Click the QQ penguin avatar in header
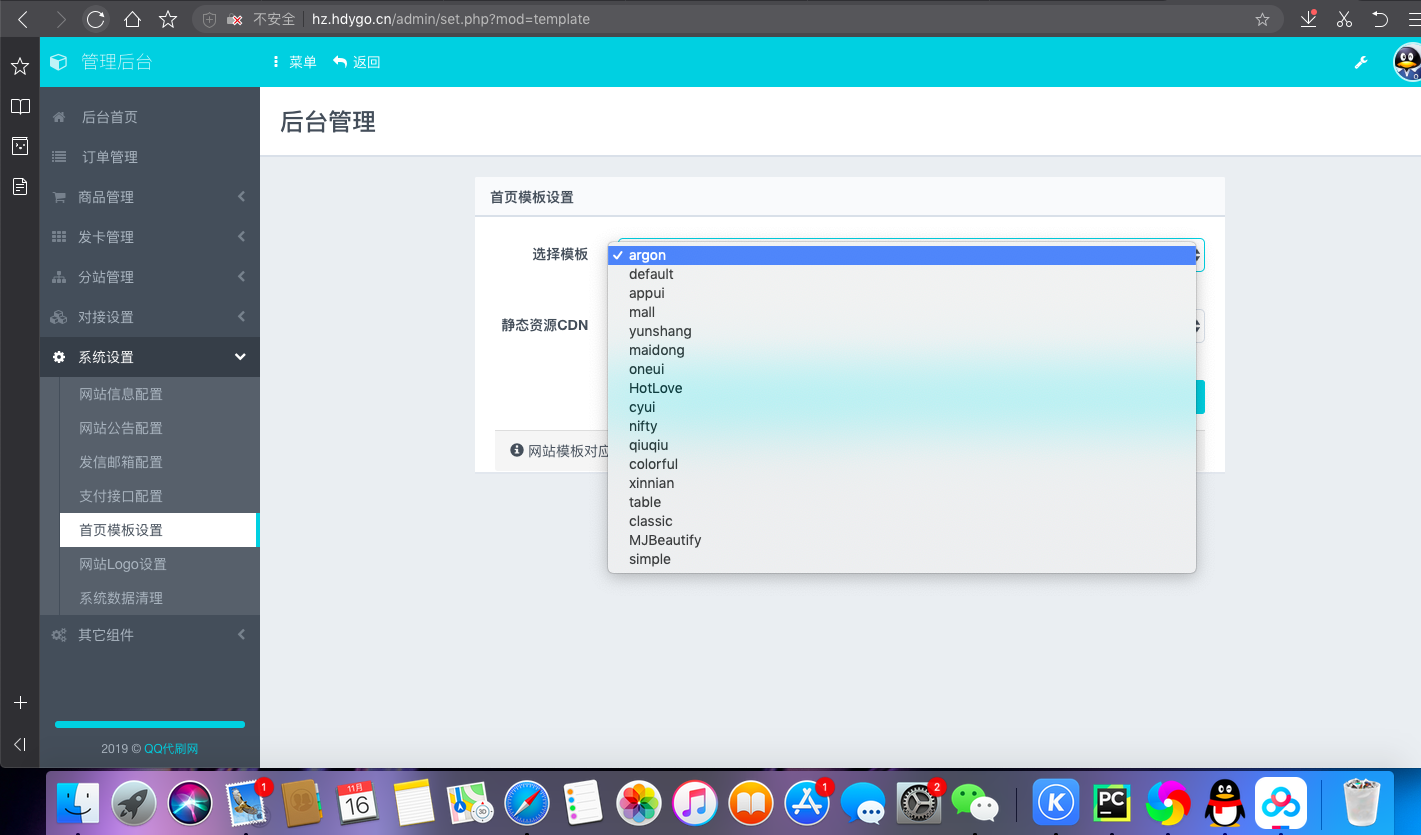The width and height of the screenshot is (1421, 835). [x=1407, y=62]
